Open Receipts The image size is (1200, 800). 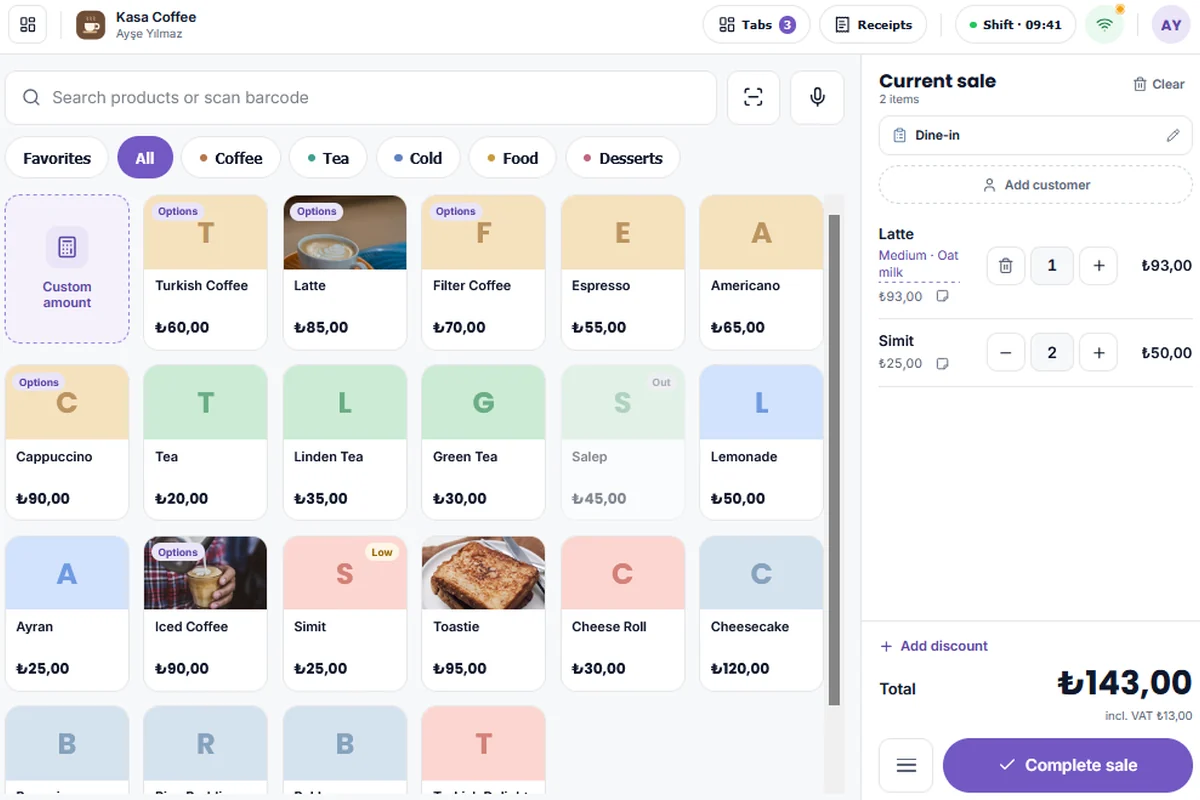[x=873, y=25]
